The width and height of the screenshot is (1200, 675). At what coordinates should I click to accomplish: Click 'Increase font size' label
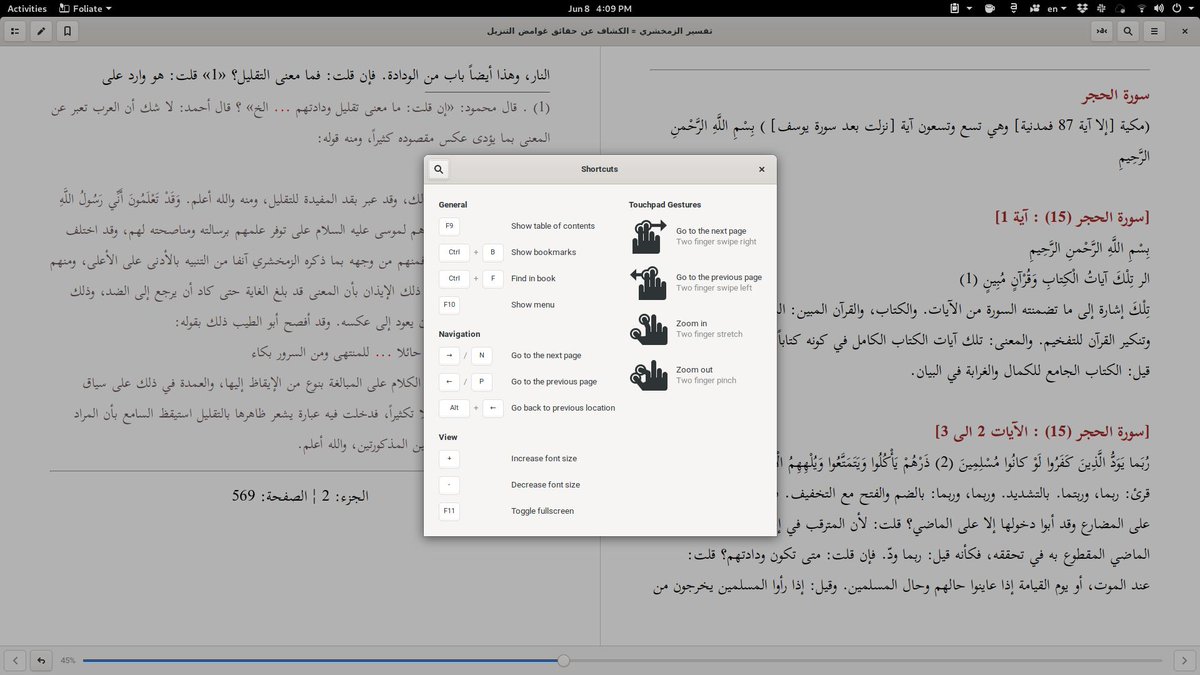pos(544,458)
